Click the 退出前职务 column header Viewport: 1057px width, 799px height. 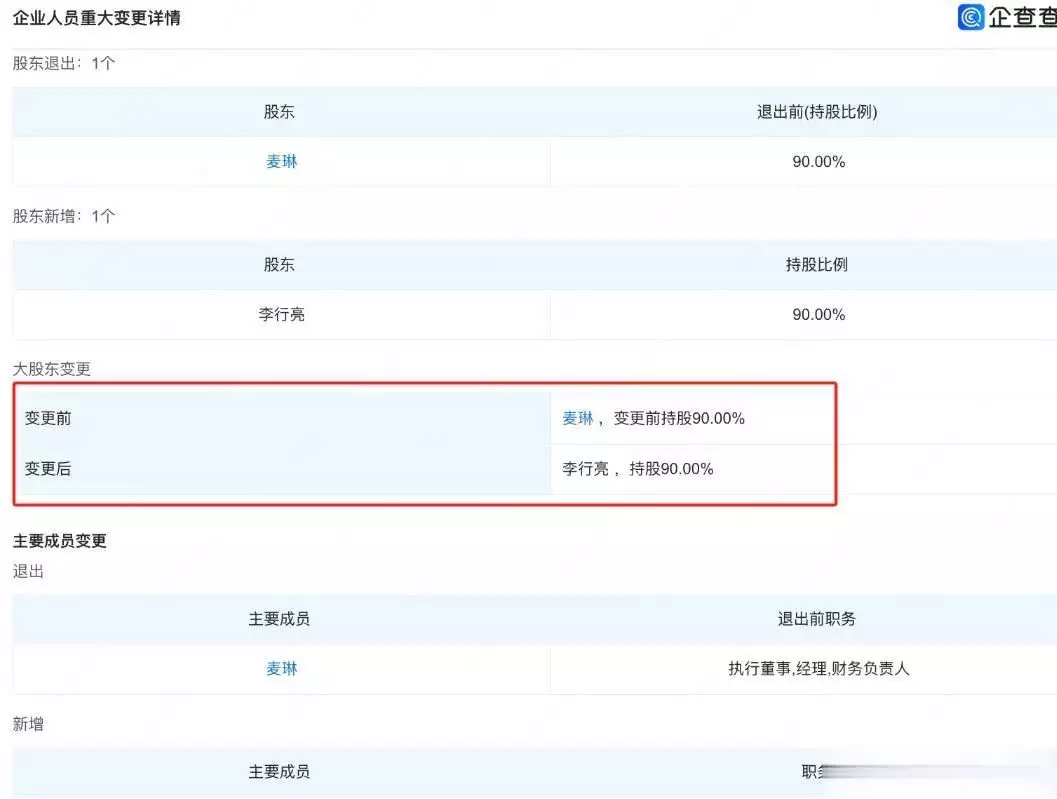coord(817,619)
